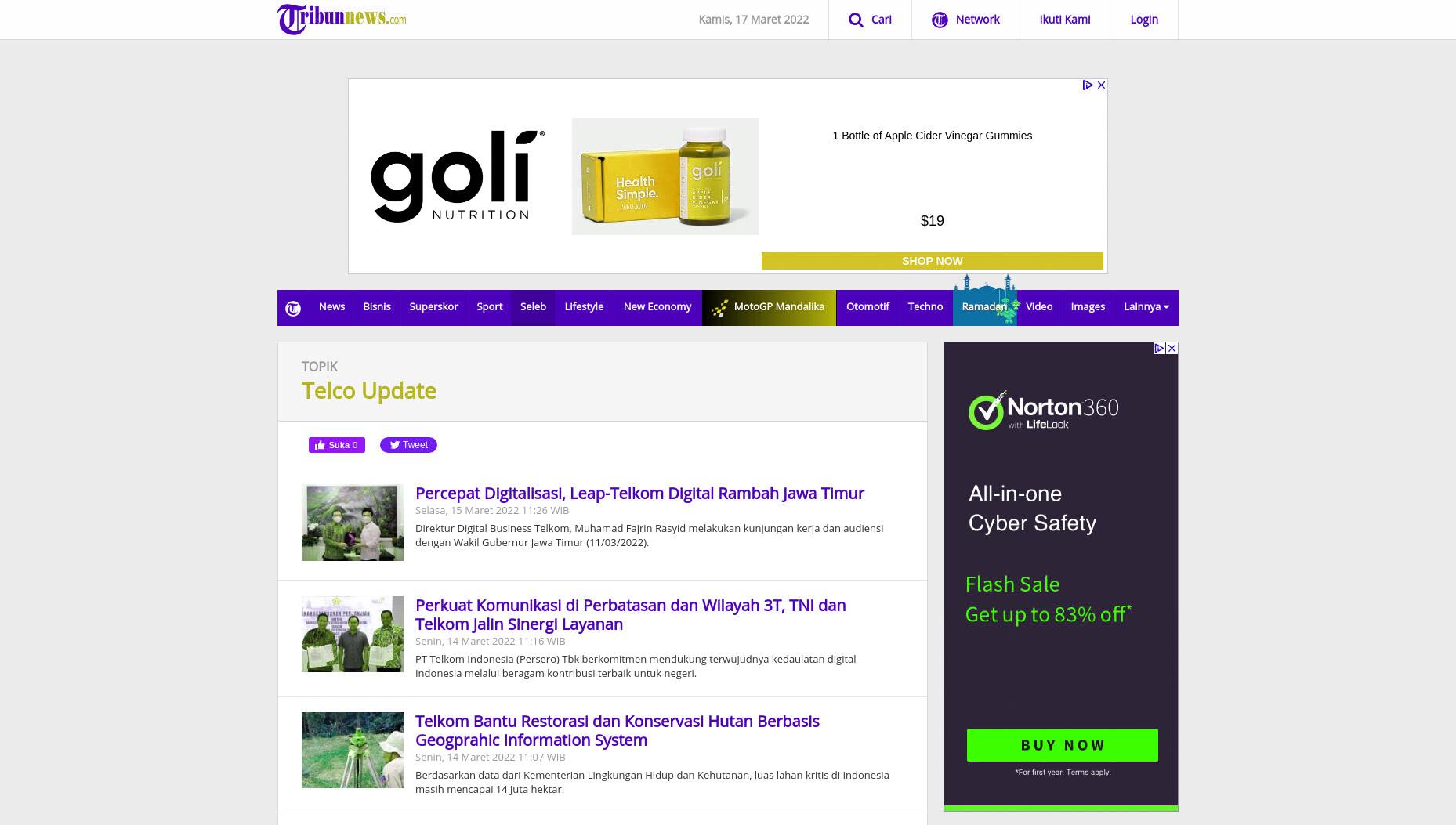Click the Network text in the header
Screen dimensions: 1456x825
(x=977, y=20)
